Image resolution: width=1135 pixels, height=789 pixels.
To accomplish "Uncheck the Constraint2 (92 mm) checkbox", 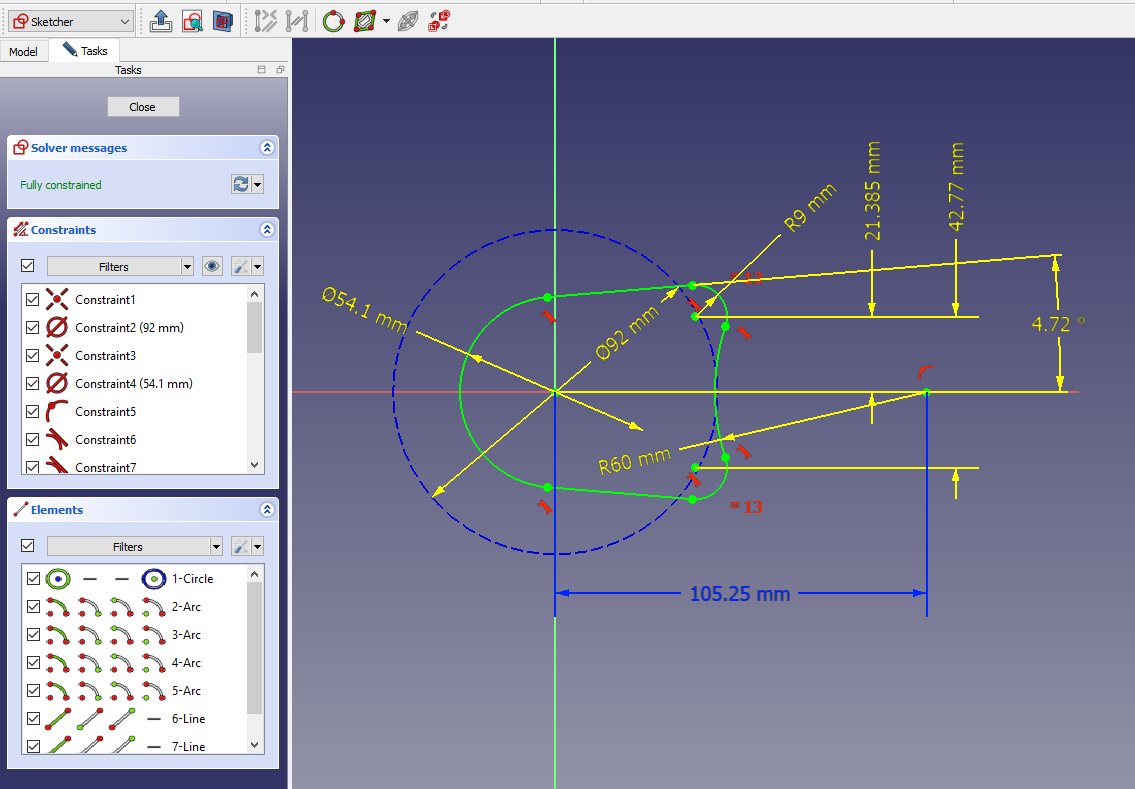I will pos(32,328).
